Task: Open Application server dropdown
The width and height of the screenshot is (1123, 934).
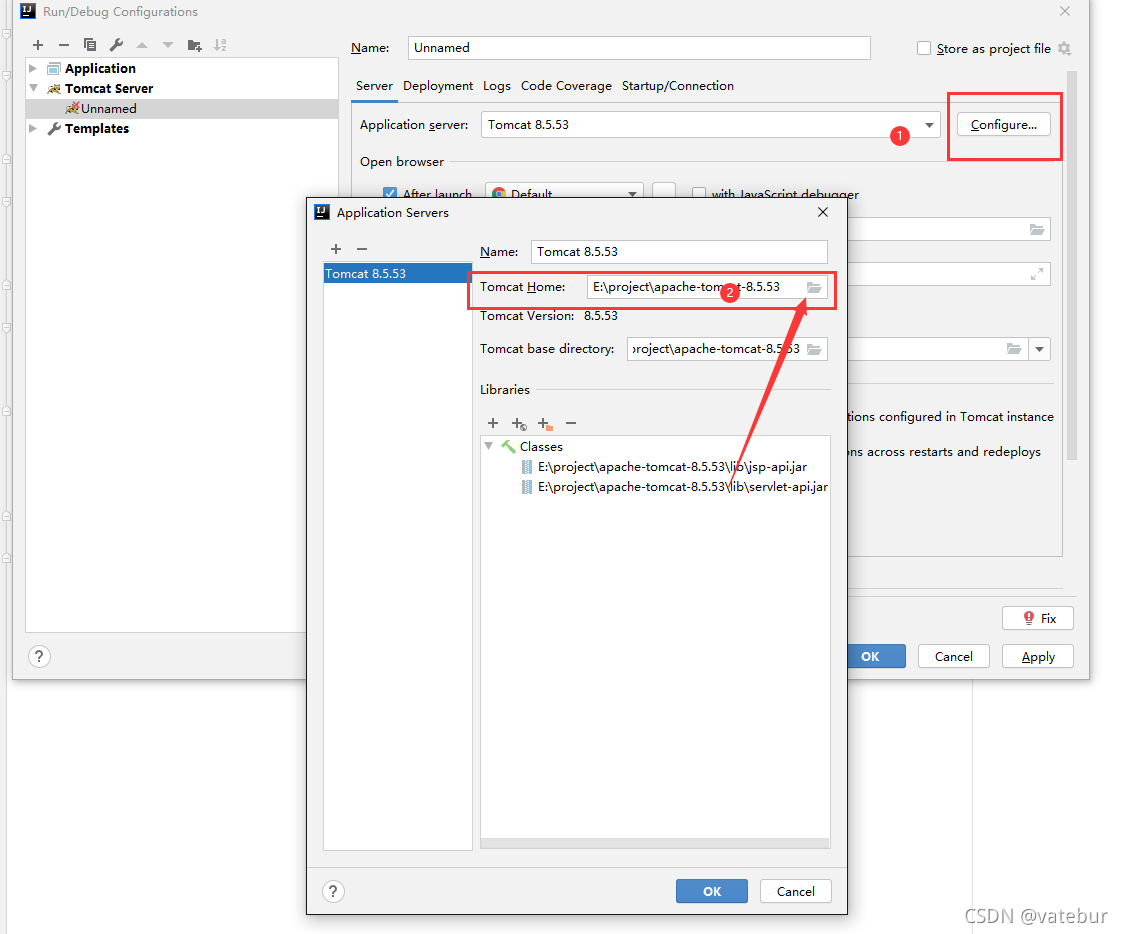Action: pos(929,125)
